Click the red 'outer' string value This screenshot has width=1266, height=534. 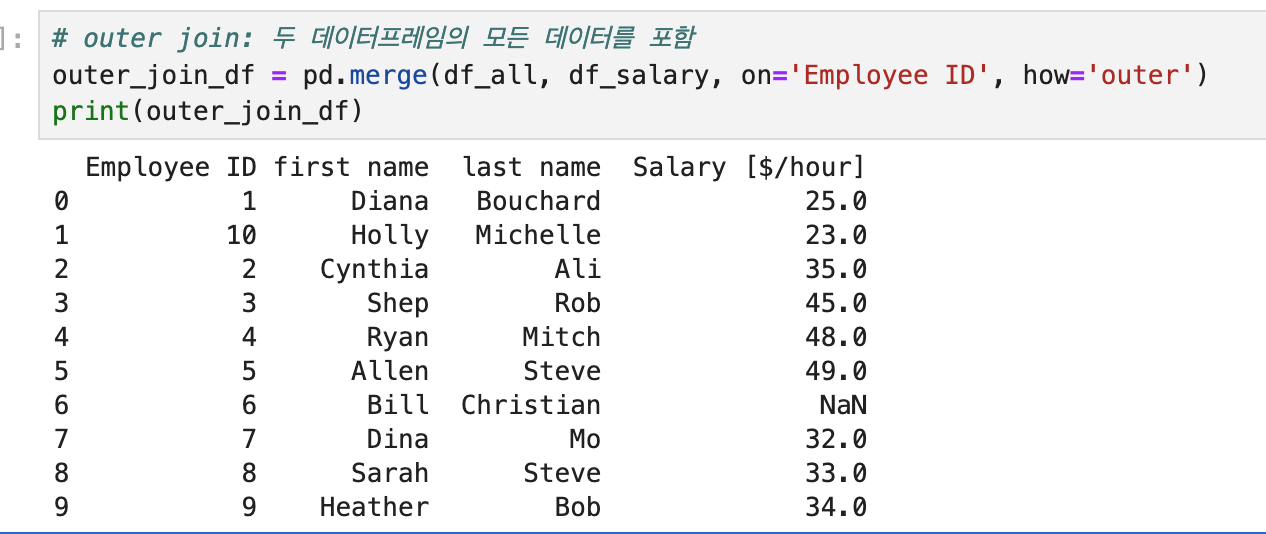click(1142, 75)
